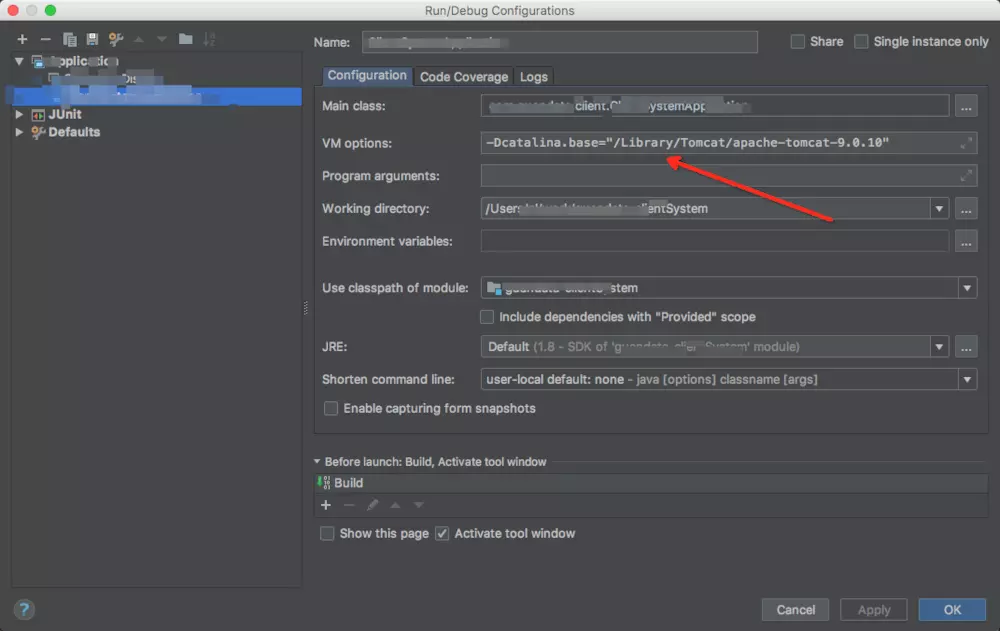Add new configuration with plus icon

[22, 40]
